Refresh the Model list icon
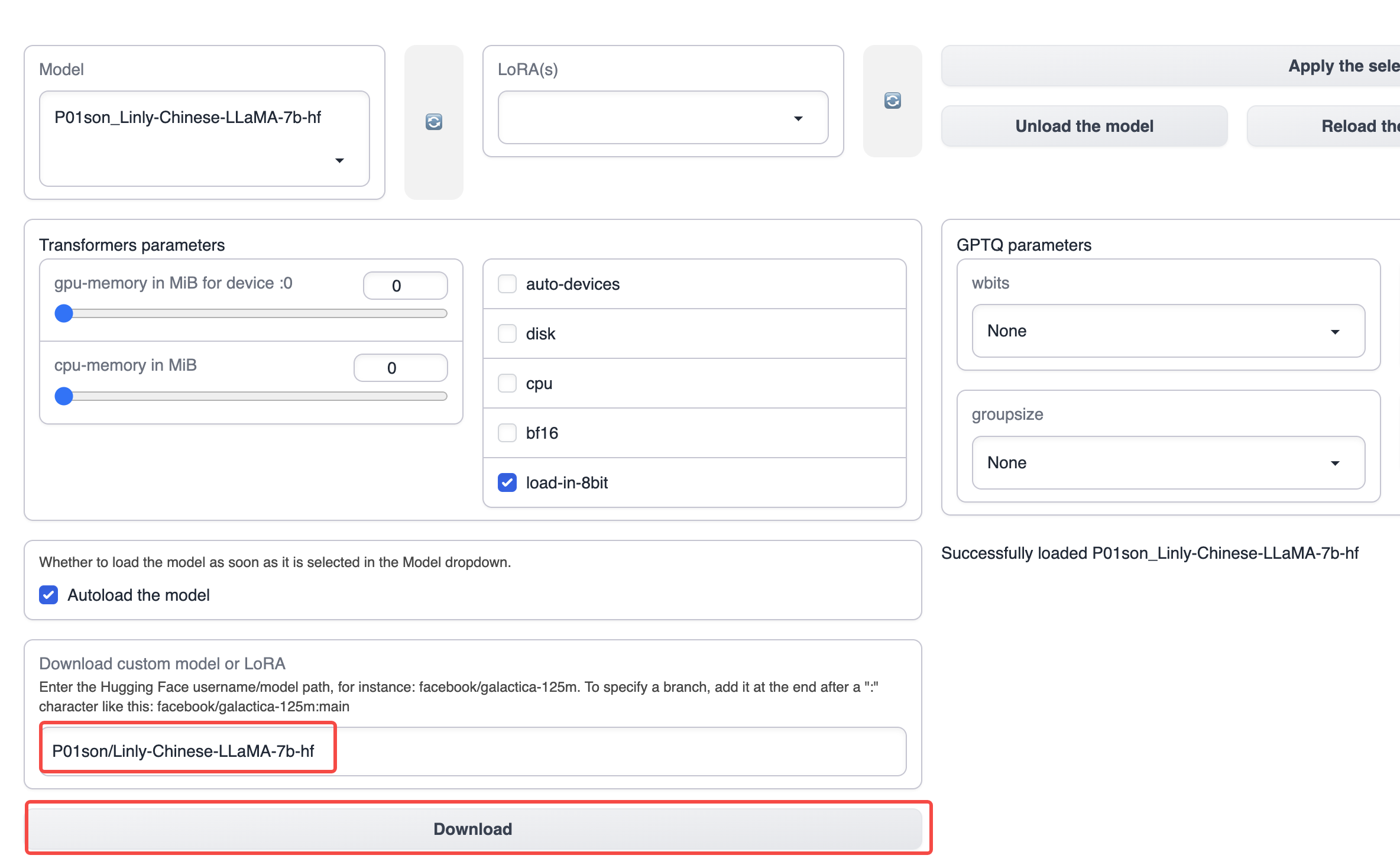The width and height of the screenshot is (1400, 868). [434, 122]
